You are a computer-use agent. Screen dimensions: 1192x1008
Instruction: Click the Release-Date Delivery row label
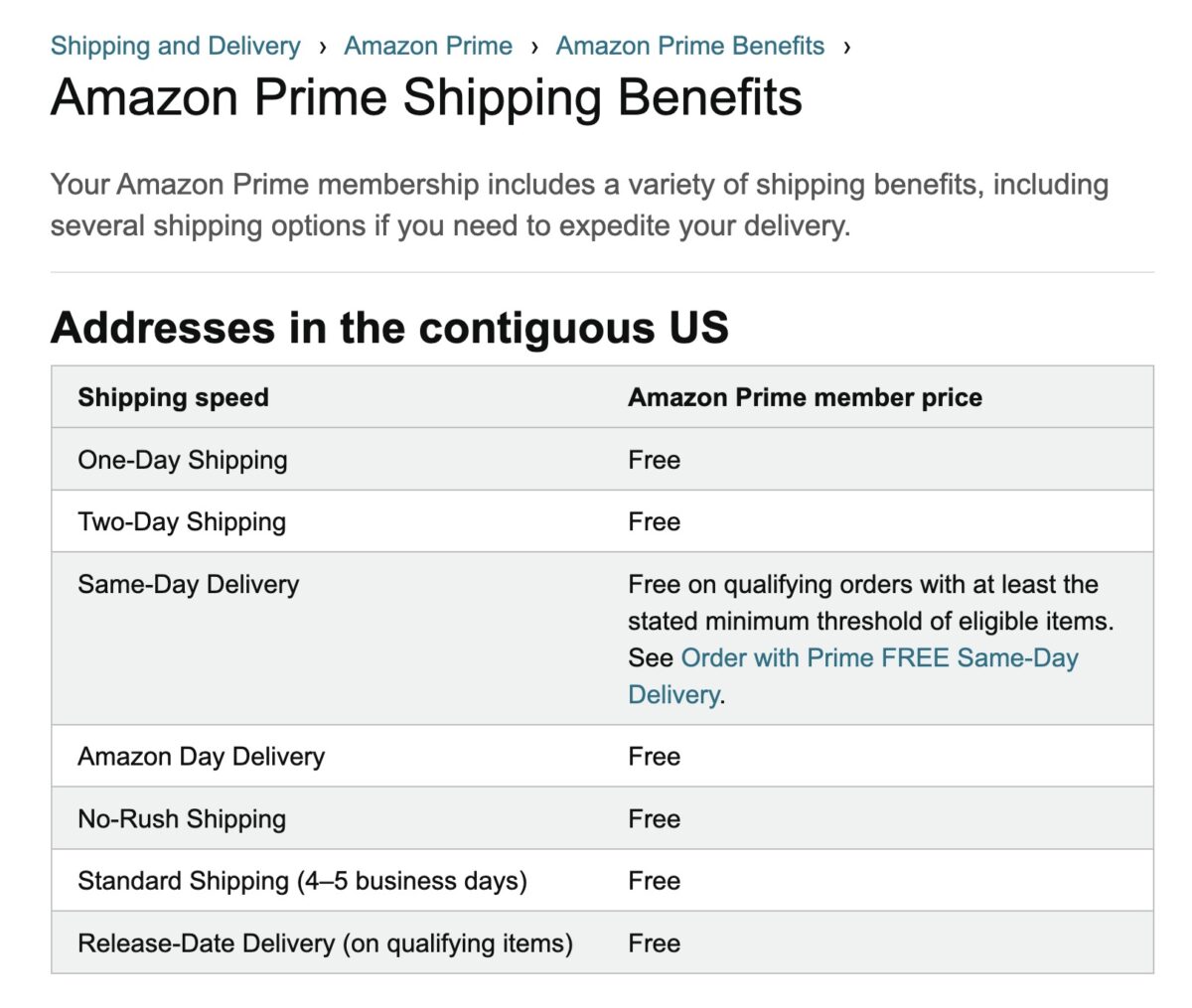click(x=329, y=943)
